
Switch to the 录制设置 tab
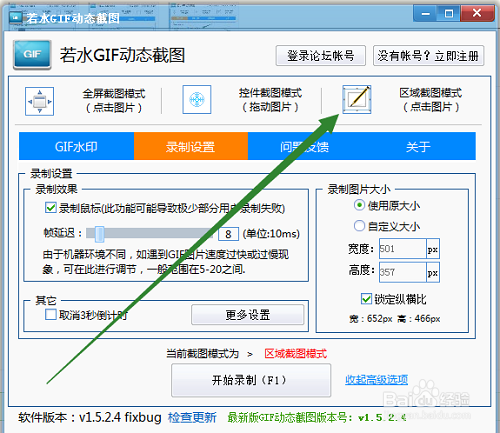tap(191, 146)
